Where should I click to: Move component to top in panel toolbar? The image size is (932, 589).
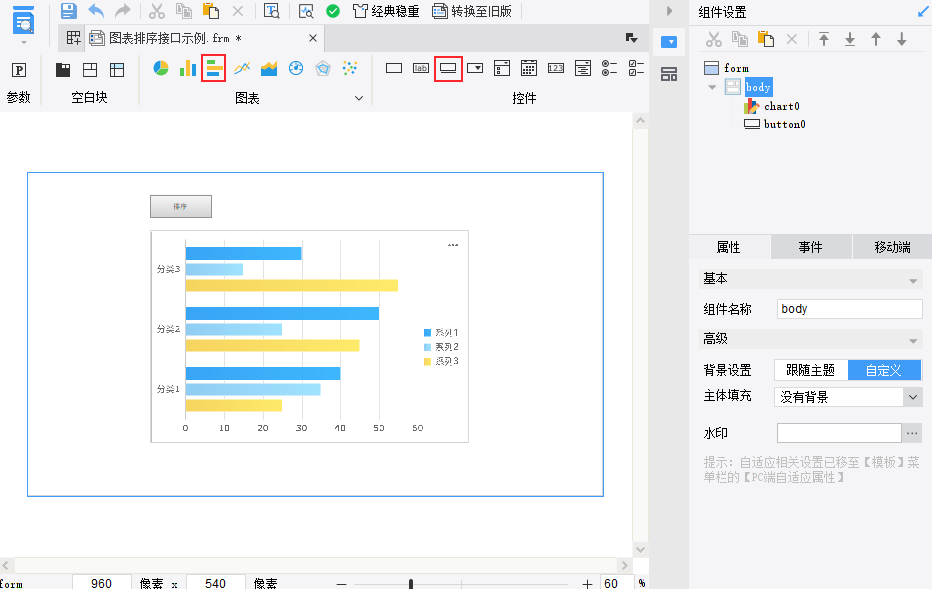[824, 39]
